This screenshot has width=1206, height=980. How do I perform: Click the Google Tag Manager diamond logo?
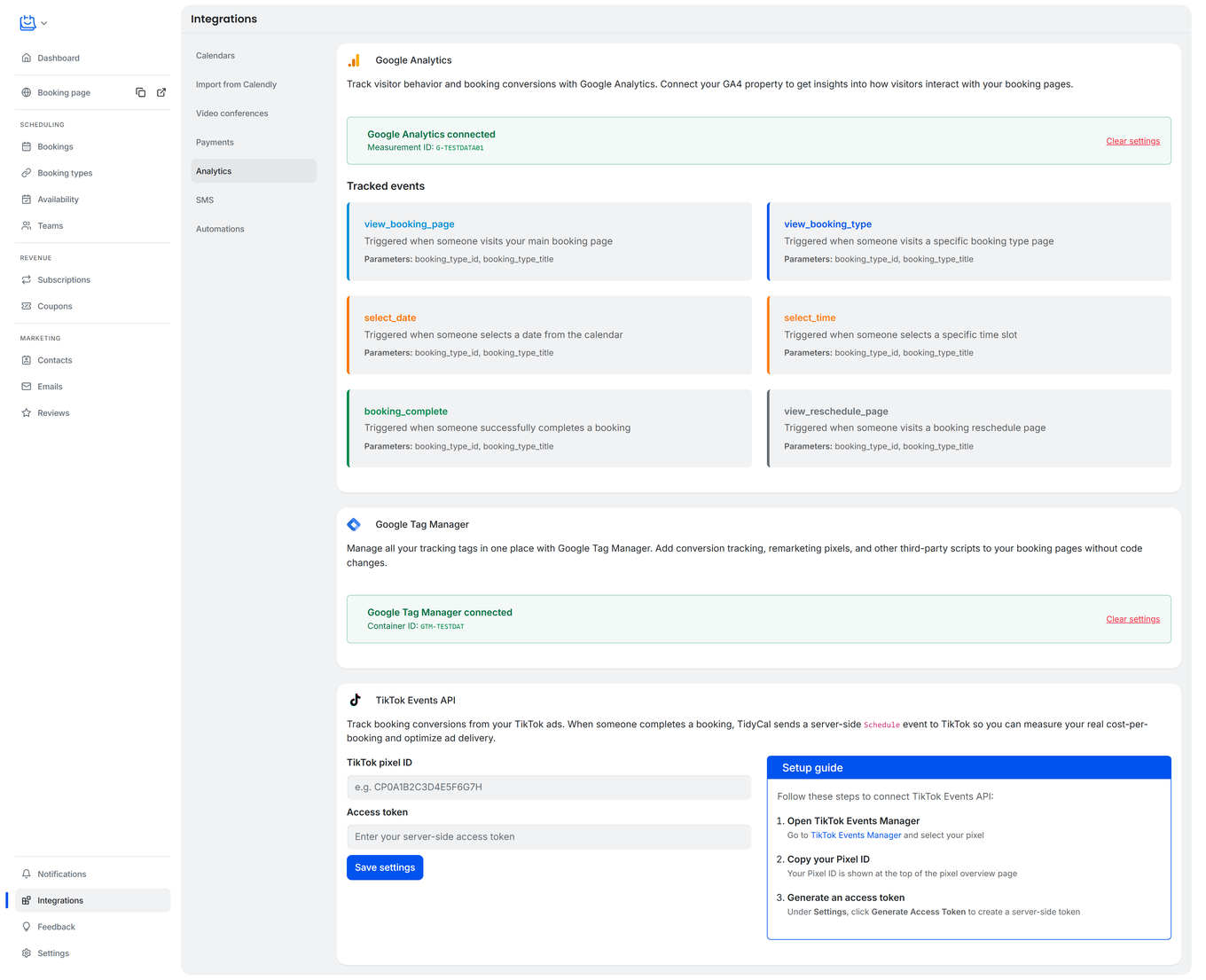point(354,524)
